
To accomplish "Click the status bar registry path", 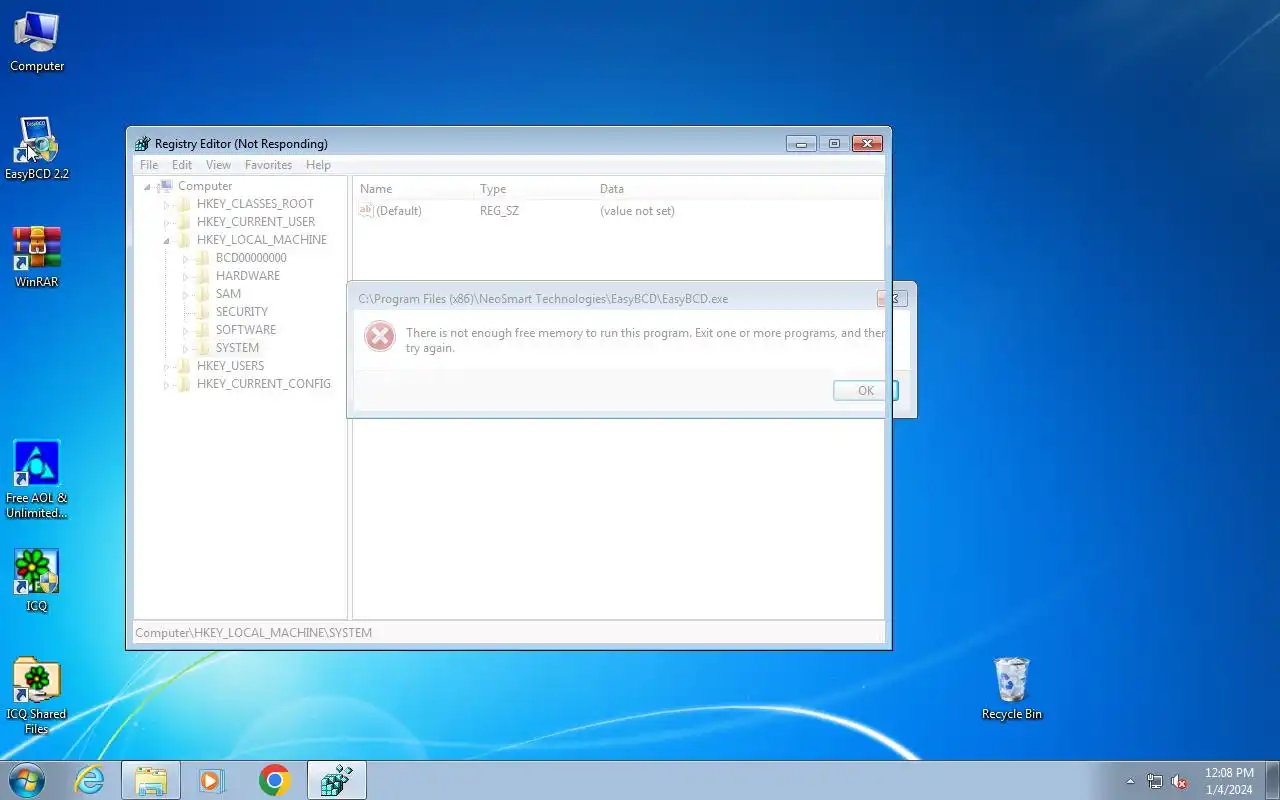I will pos(254,633).
